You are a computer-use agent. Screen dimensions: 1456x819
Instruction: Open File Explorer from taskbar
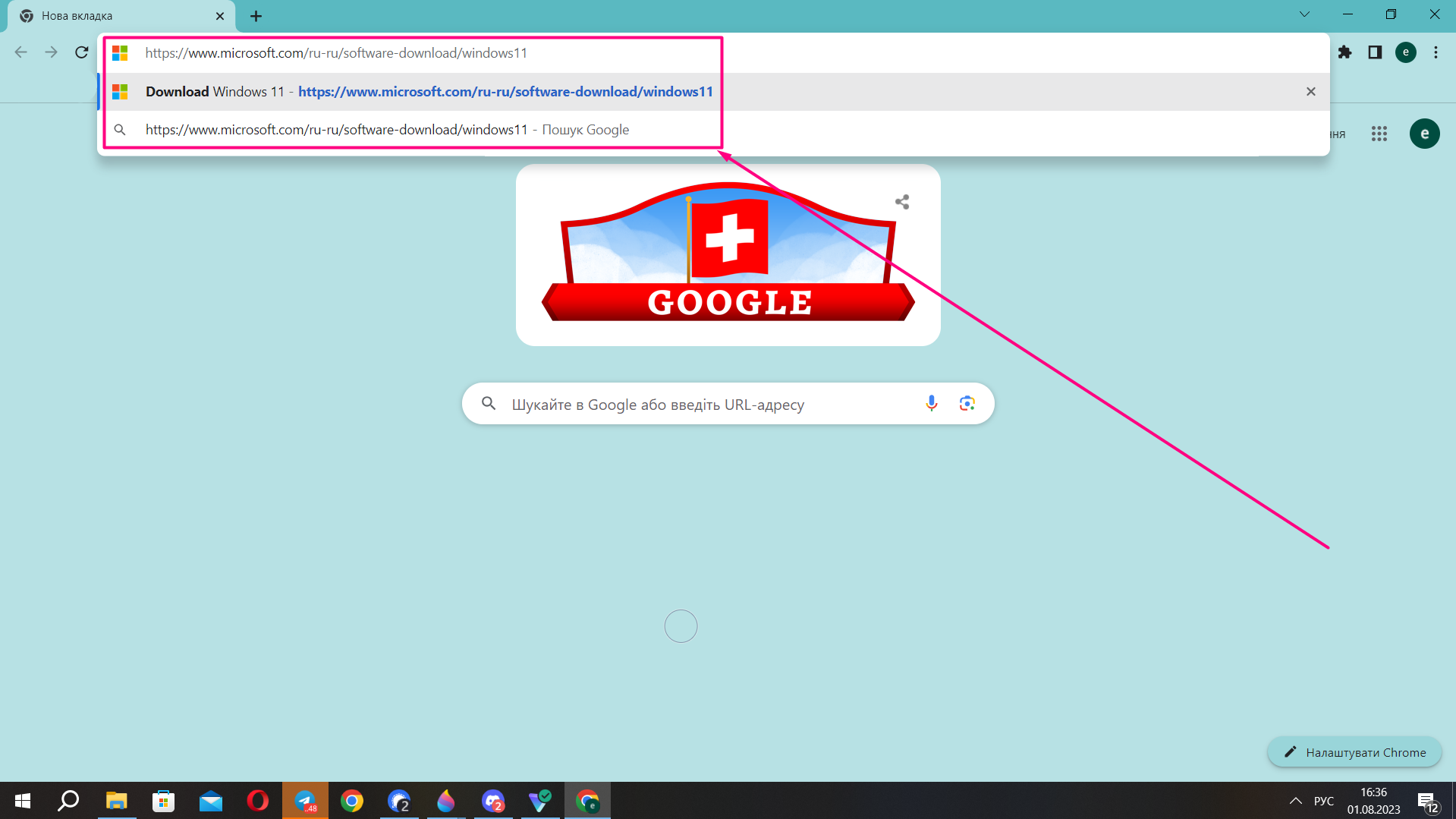pos(116,801)
